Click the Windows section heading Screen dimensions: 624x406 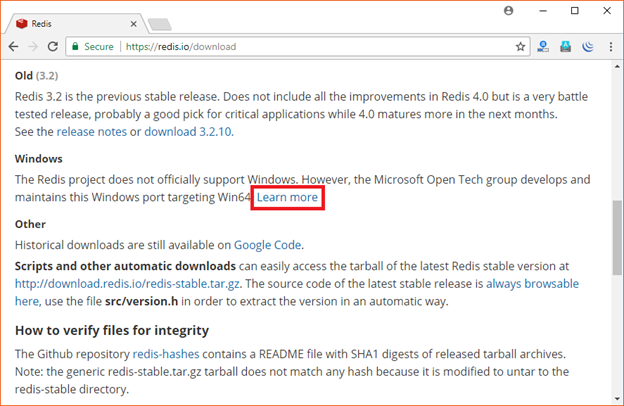click(39, 159)
